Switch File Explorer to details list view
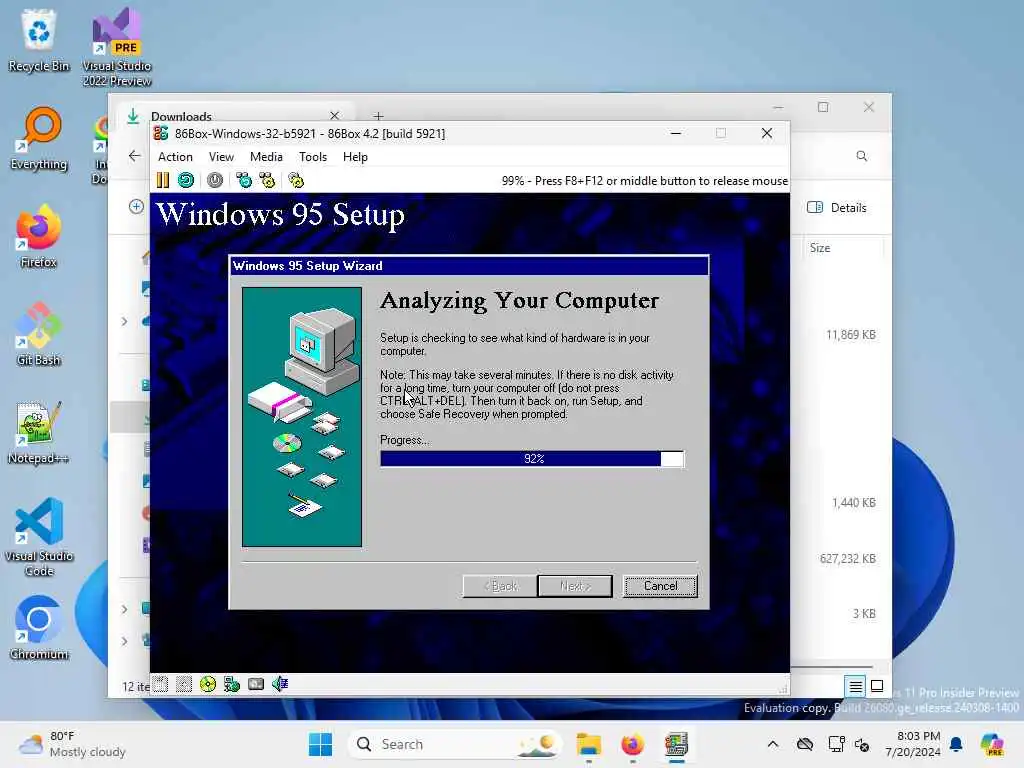The width and height of the screenshot is (1024, 768). click(855, 686)
